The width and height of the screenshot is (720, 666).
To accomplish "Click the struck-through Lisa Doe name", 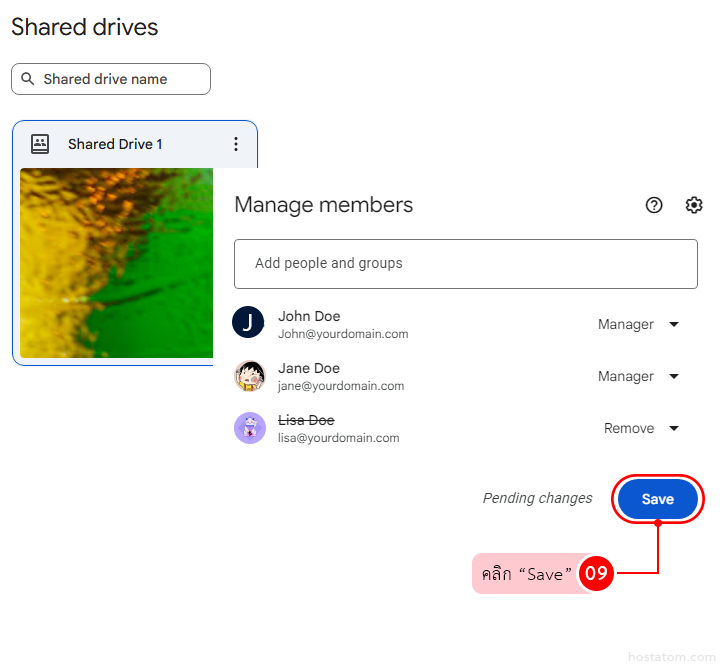I will 306,420.
